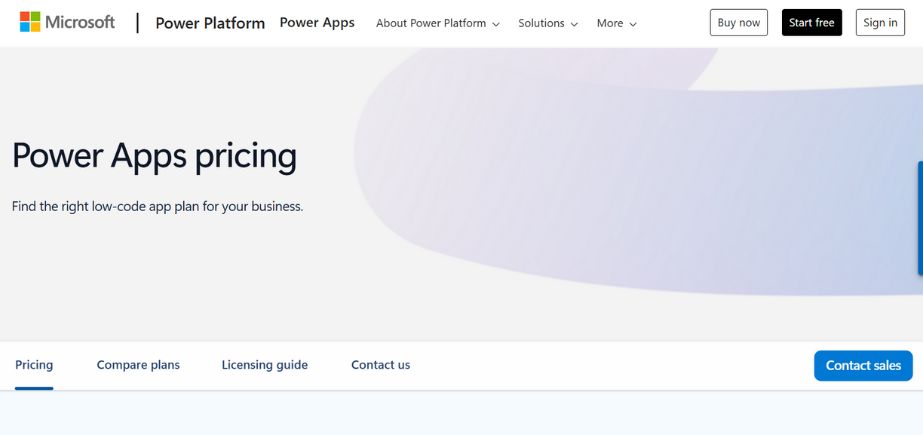The width and height of the screenshot is (923, 435).
Task: Open the Licensing guide tab
Action: point(265,365)
